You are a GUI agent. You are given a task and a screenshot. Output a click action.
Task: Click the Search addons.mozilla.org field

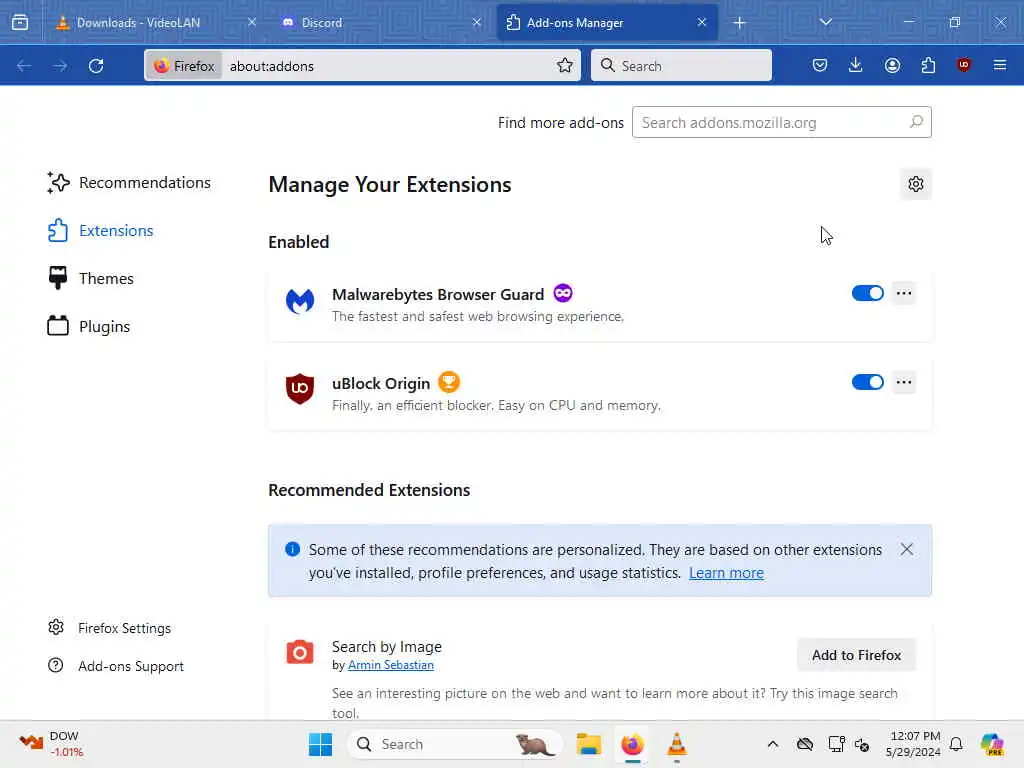tap(781, 122)
